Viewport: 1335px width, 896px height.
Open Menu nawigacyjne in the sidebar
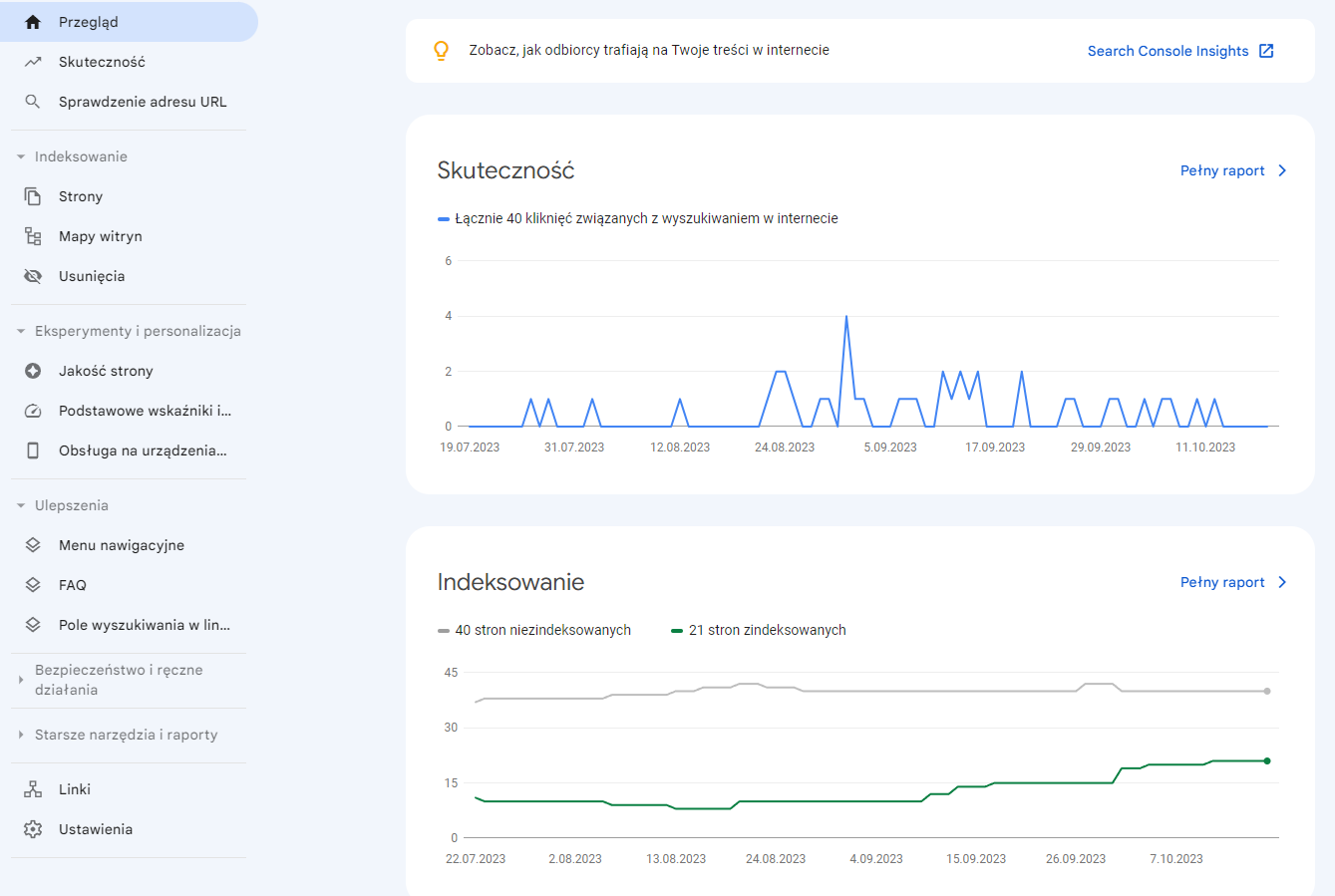121,545
